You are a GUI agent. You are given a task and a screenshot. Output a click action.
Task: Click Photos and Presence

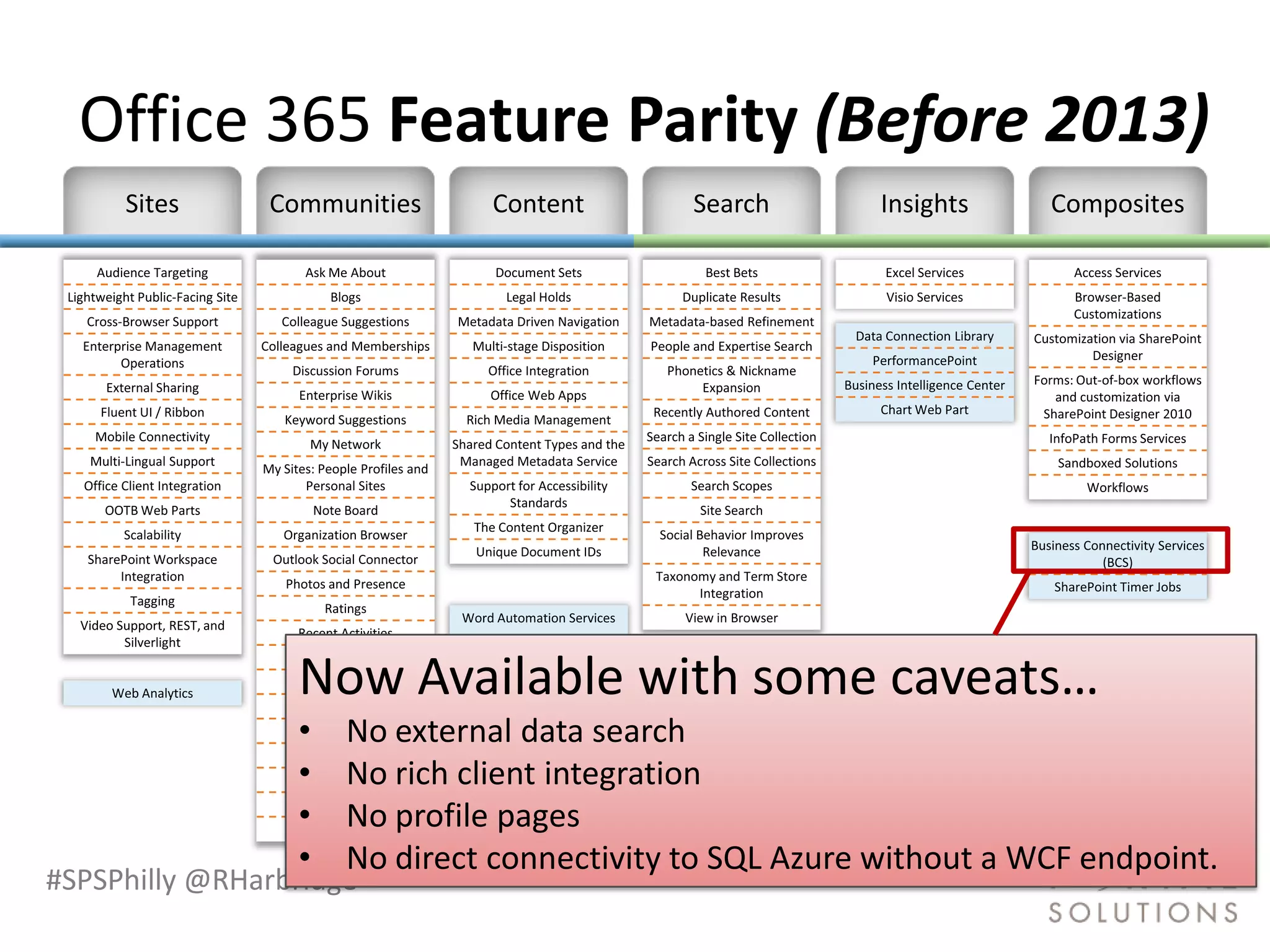click(x=345, y=584)
